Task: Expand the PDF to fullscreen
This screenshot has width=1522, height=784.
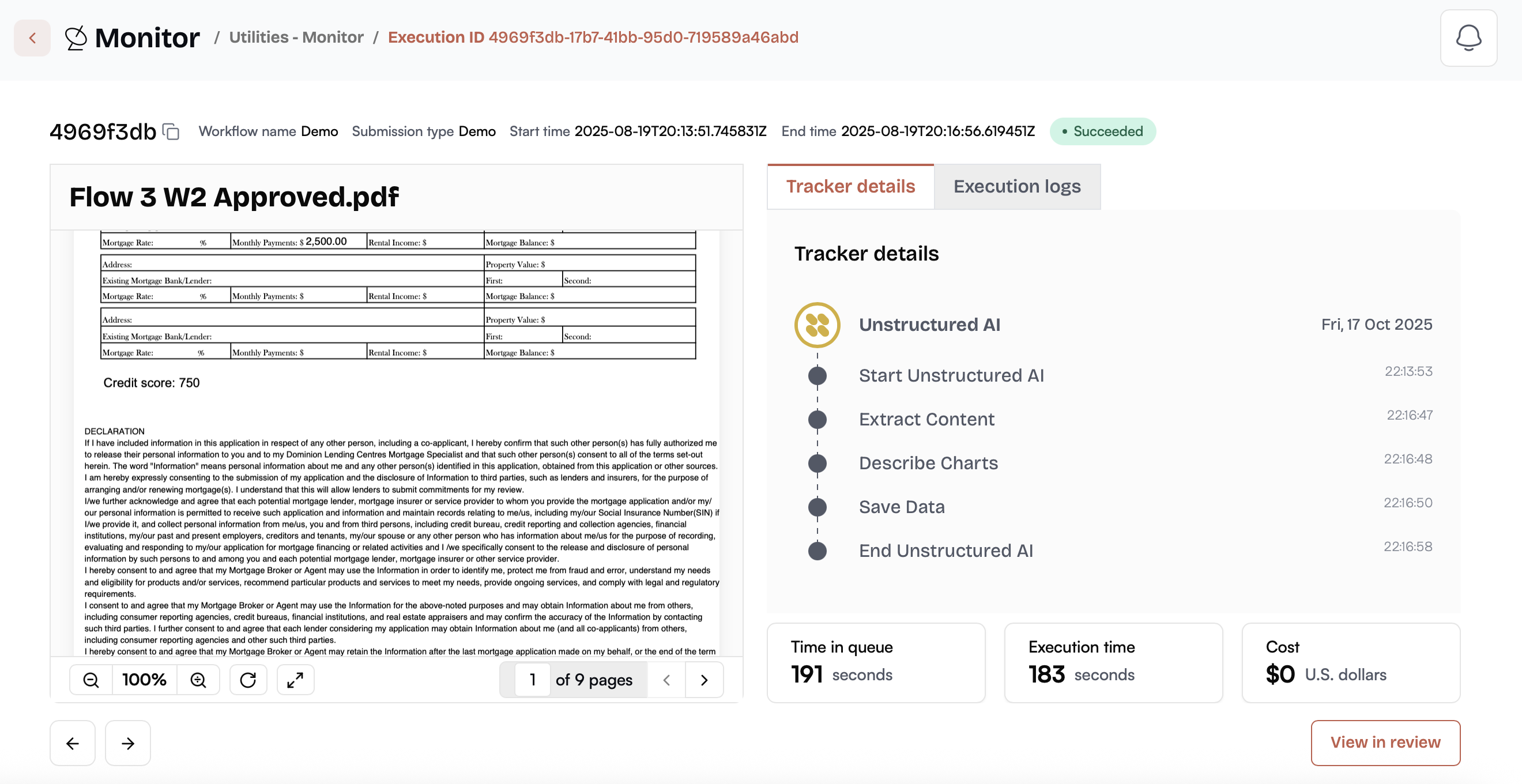Action: click(x=295, y=680)
